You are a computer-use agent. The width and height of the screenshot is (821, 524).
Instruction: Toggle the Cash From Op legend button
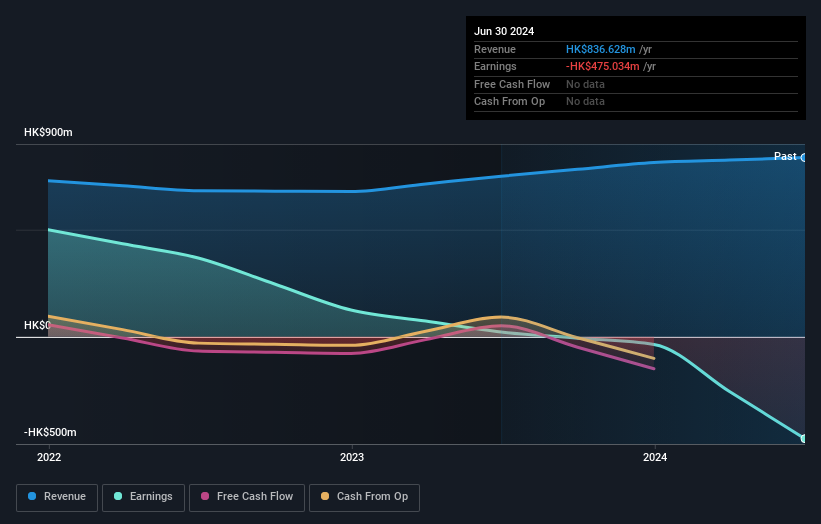(364, 497)
